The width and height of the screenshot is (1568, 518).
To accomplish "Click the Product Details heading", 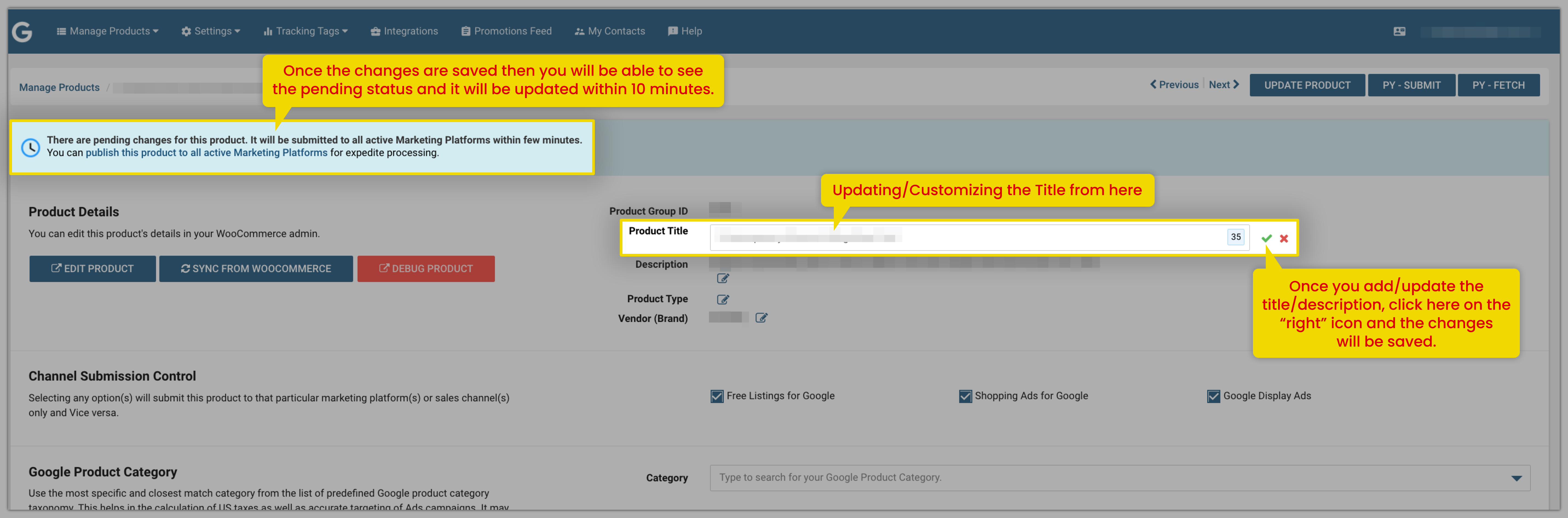I will (x=74, y=212).
